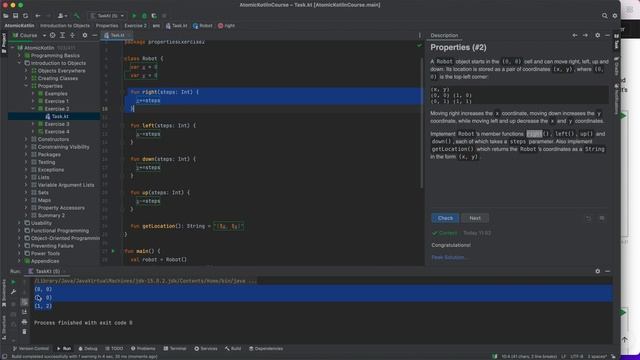Open Description panel gear settings

point(598,35)
